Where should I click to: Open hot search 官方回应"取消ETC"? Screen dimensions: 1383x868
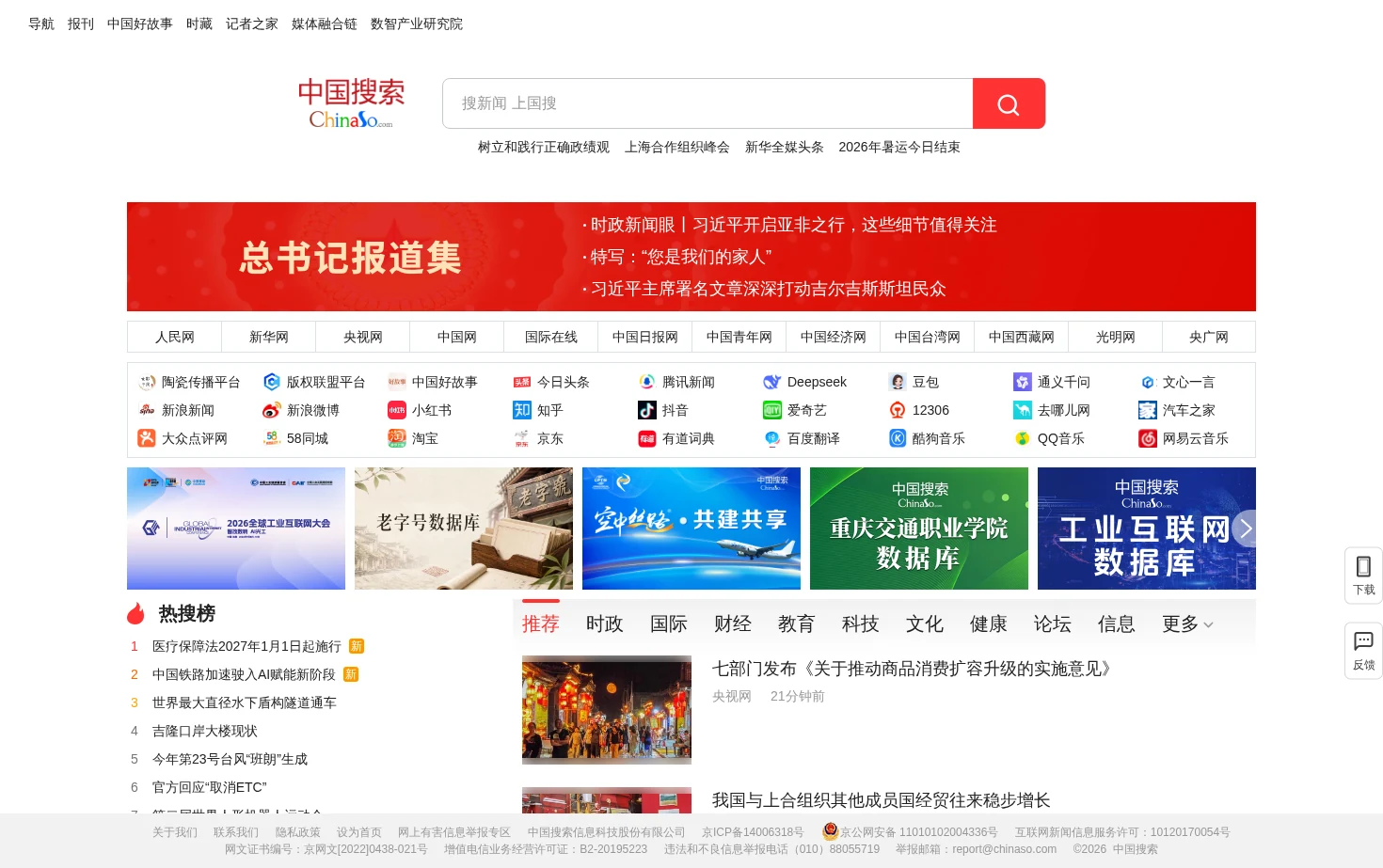pyautogui.click(x=210, y=787)
